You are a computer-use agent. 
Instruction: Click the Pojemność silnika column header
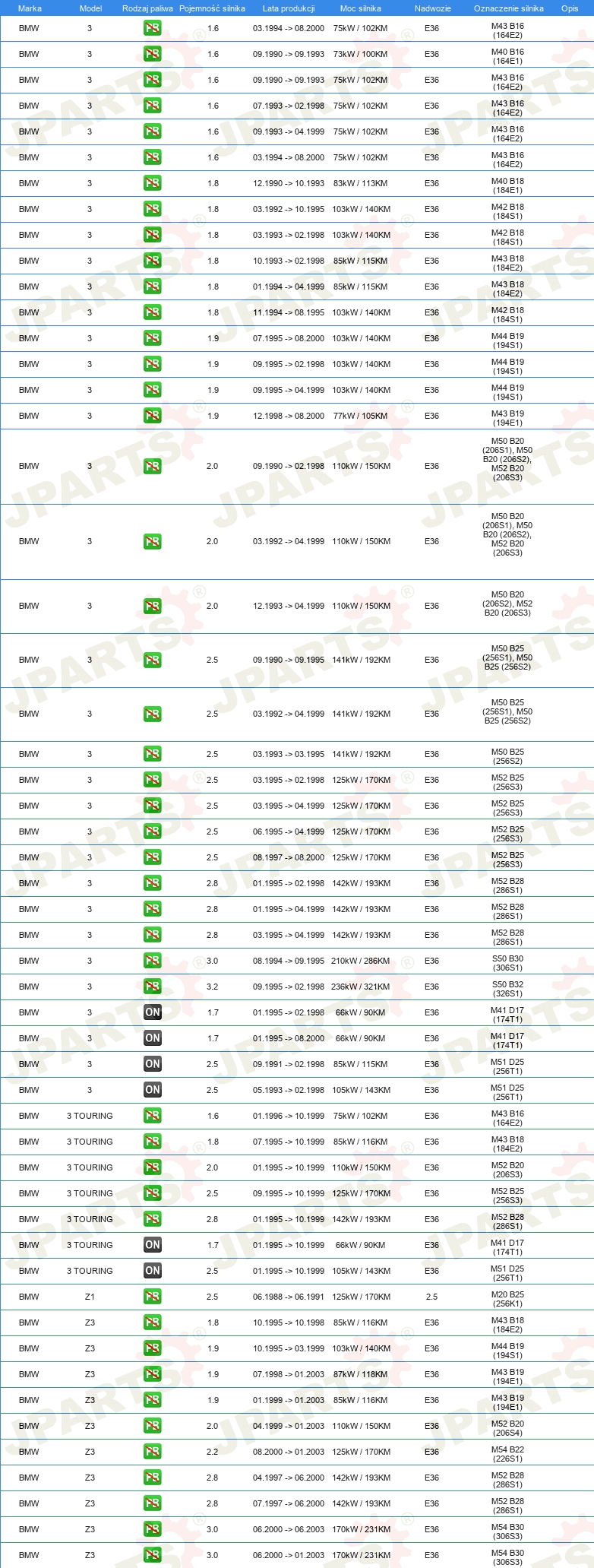point(212,8)
